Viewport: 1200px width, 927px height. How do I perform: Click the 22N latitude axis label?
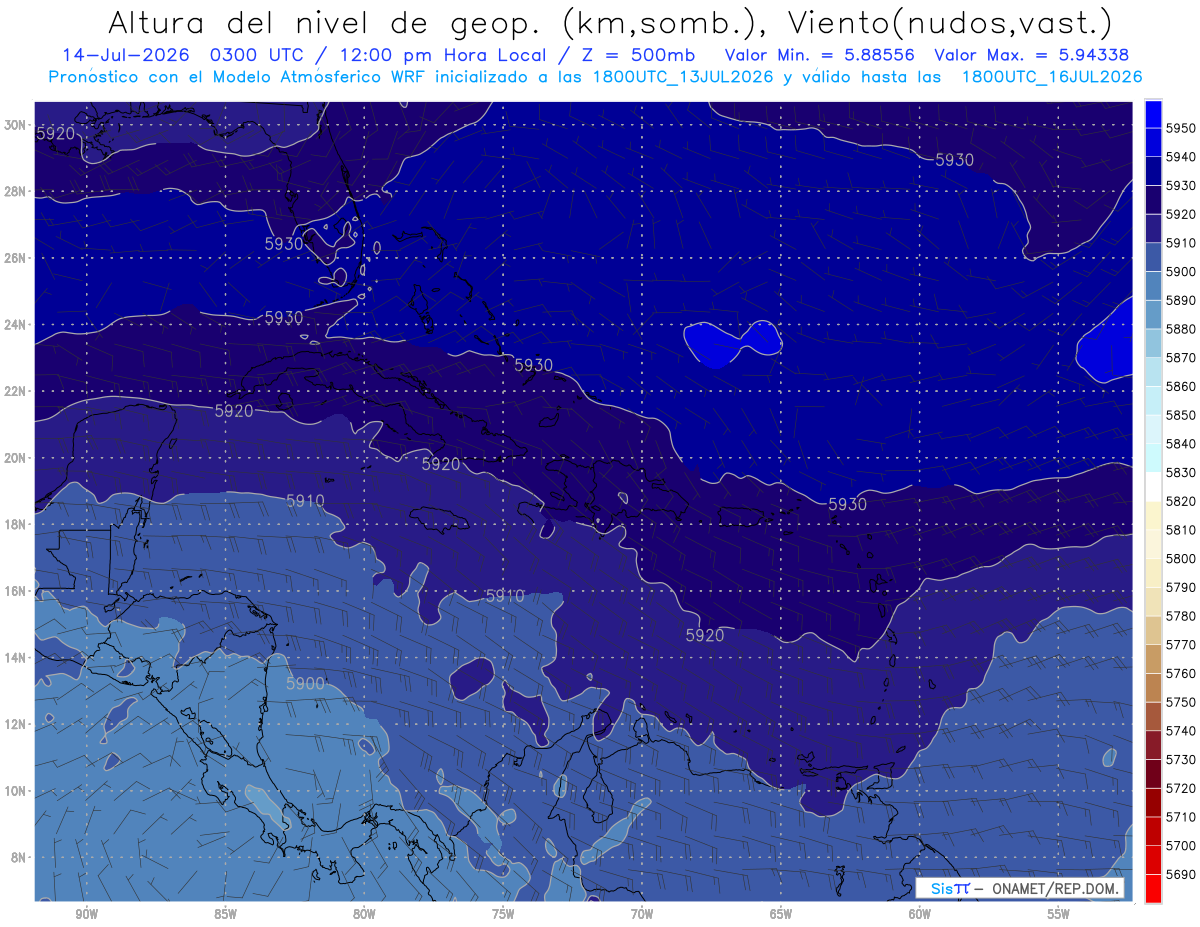pos(15,391)
